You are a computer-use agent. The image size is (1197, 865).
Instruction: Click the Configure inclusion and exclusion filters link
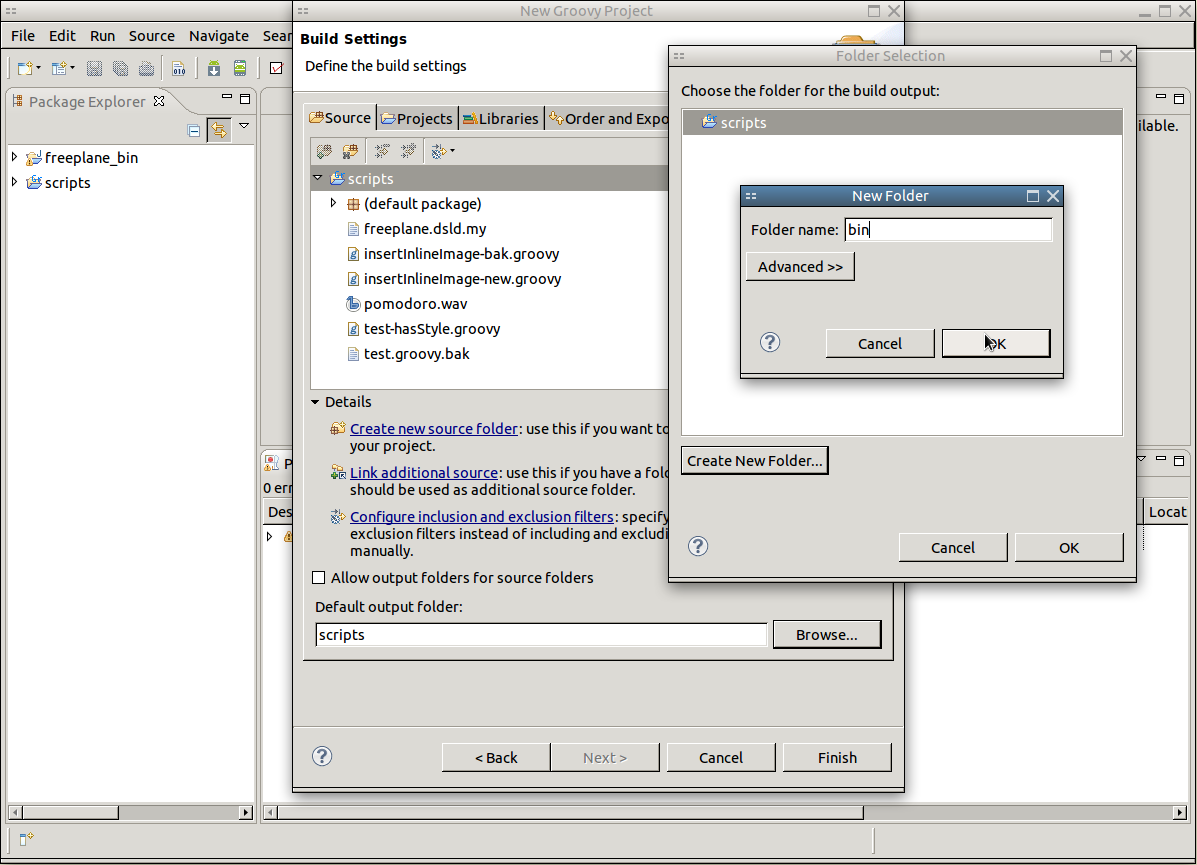coord(481,517)
